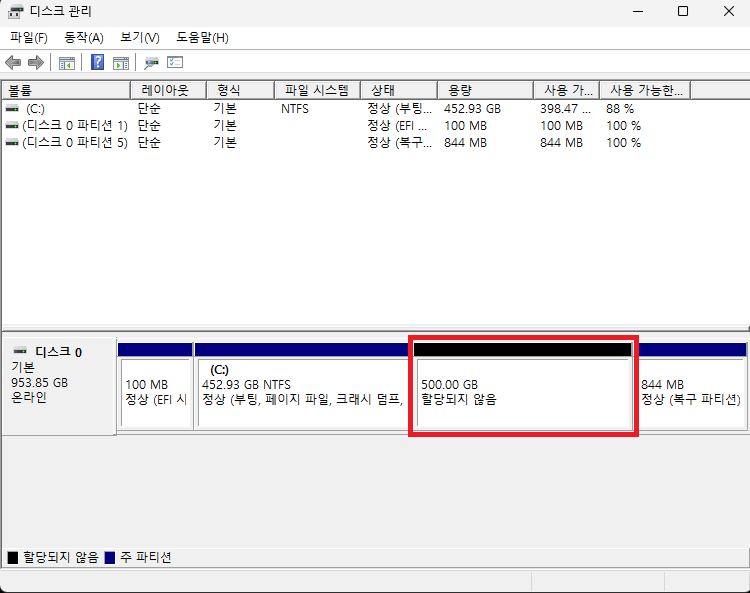Click the 844 MB capacity cell in list
The image size is (750, 593).
(x=465, y=143)
